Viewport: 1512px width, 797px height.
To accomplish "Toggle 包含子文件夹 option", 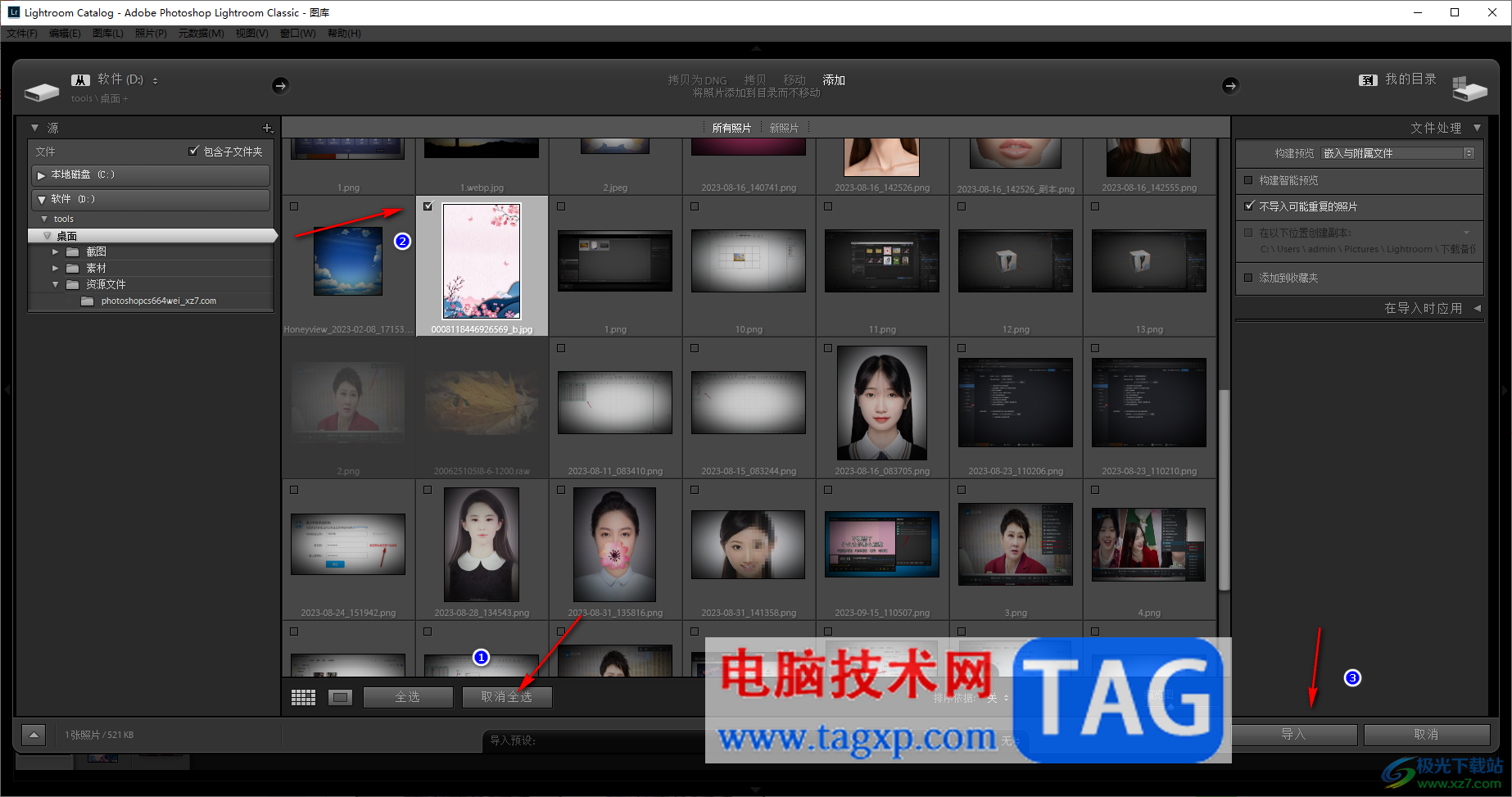I will point(193,151).
